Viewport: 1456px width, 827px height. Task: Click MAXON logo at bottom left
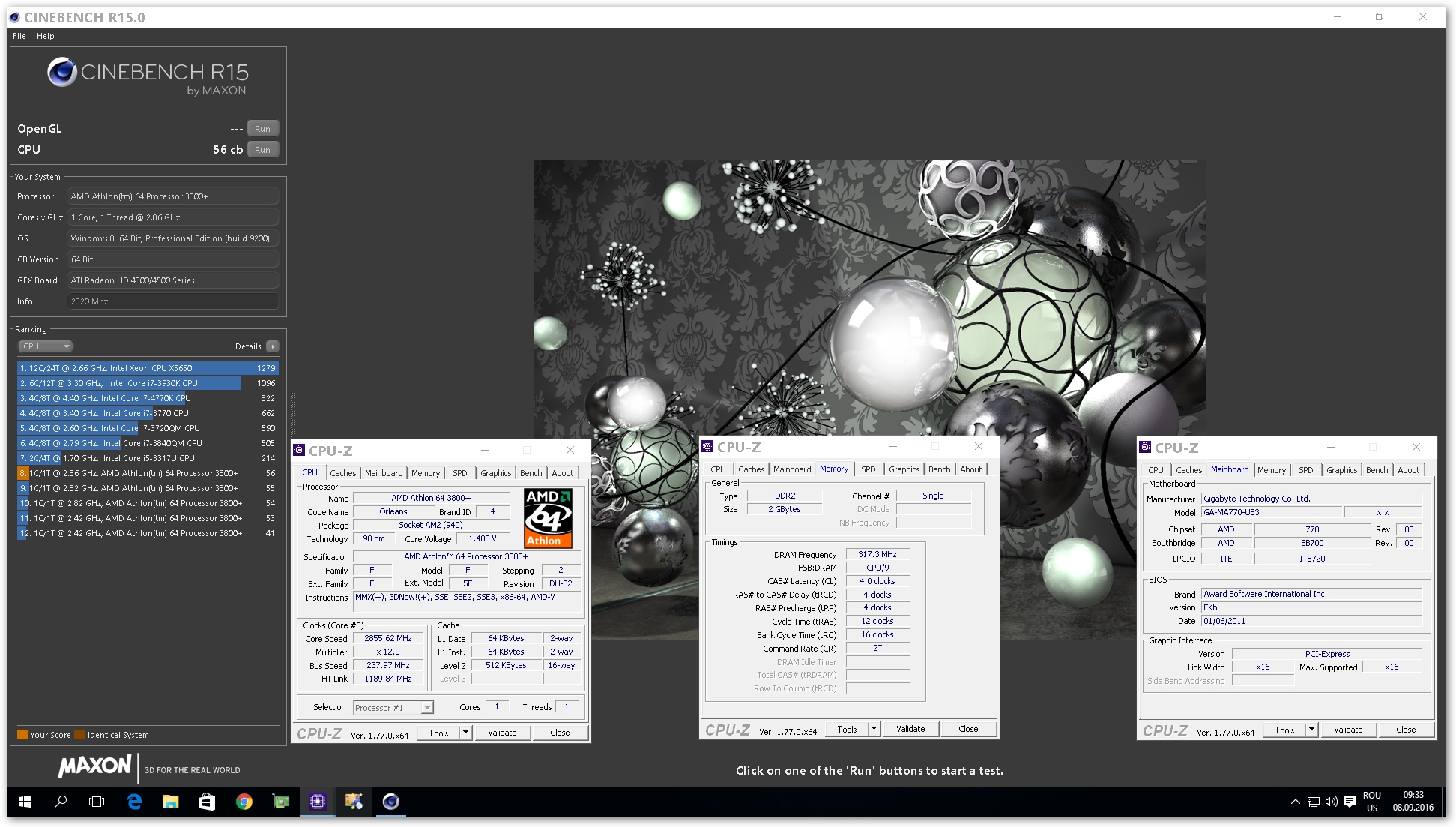(94, 766)
